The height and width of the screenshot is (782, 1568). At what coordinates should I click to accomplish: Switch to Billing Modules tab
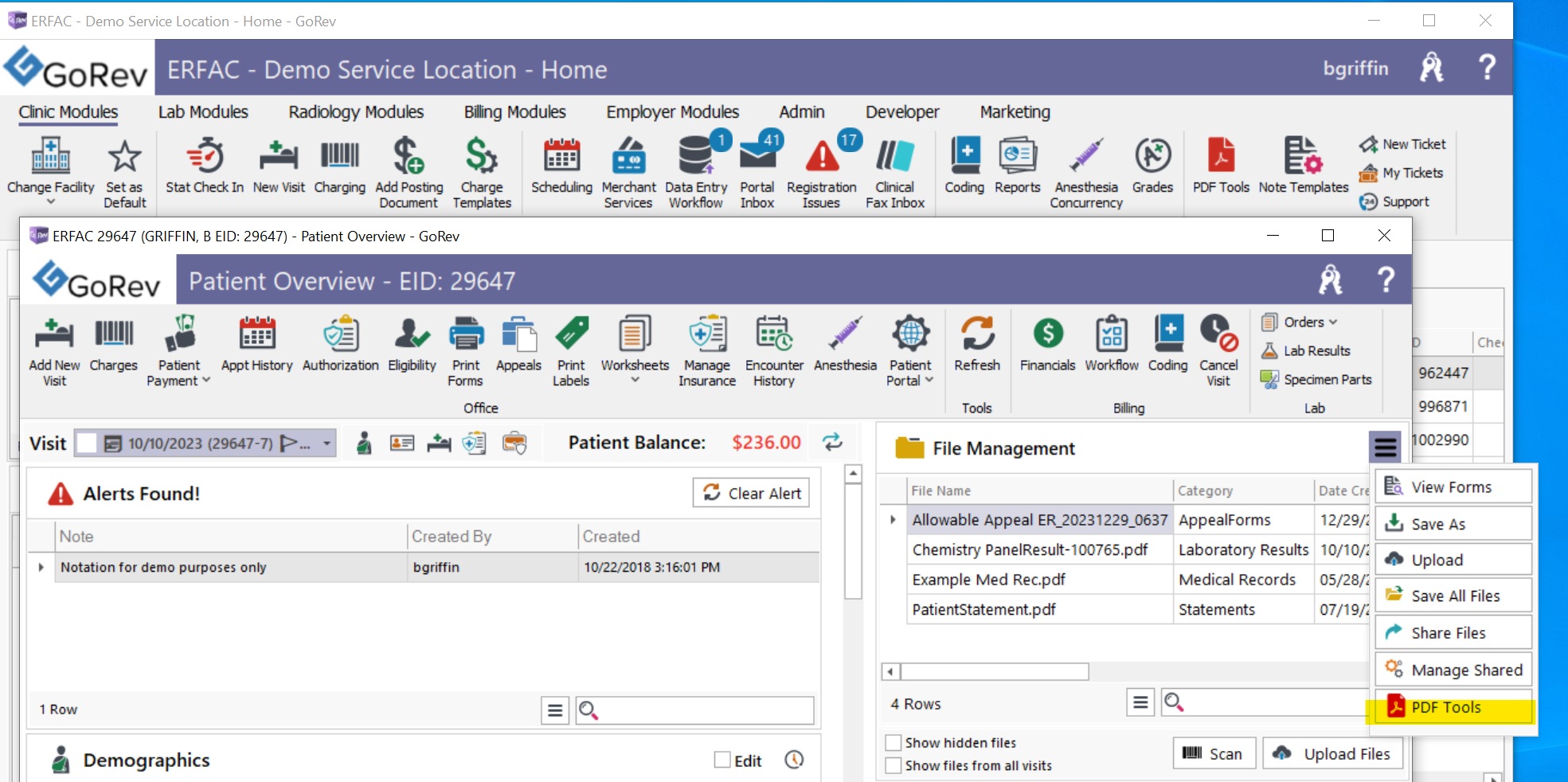tap(514, 112)
